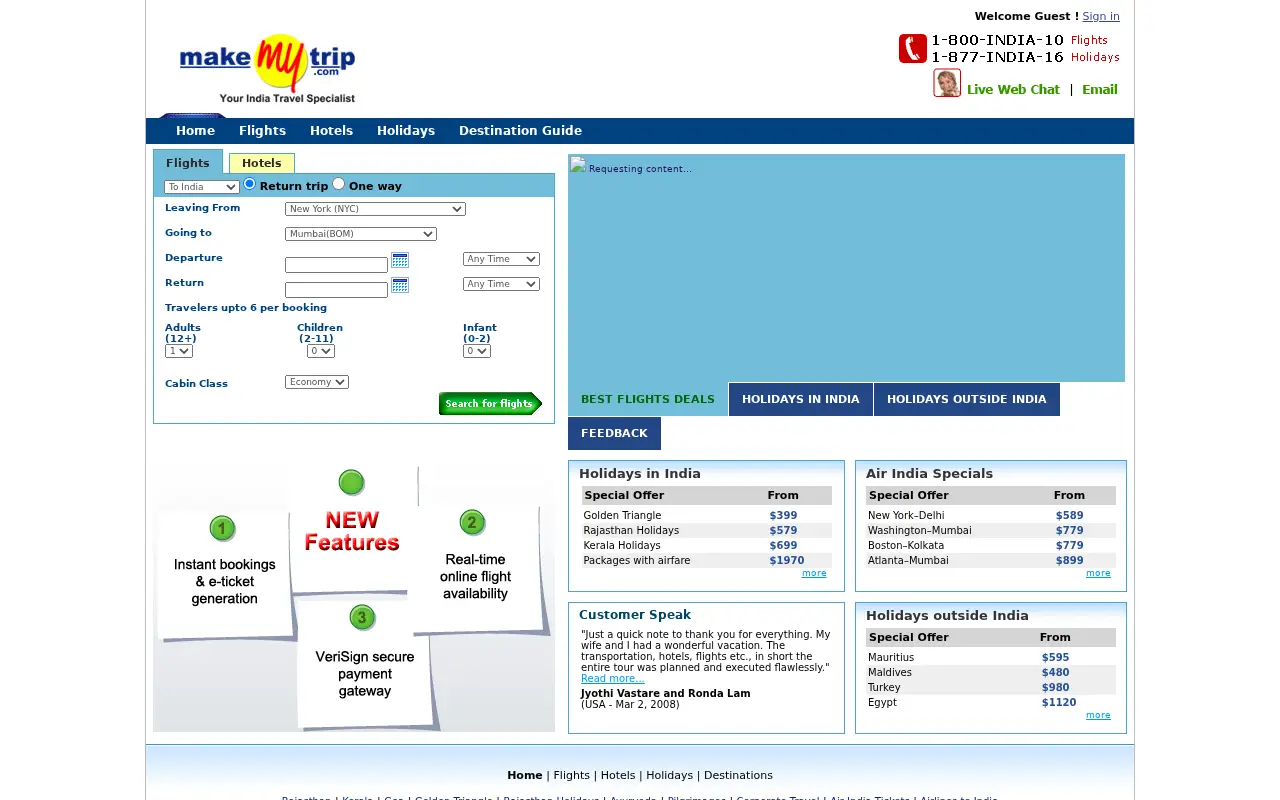Open the Departure Any Time dropdown

(501, 259)
